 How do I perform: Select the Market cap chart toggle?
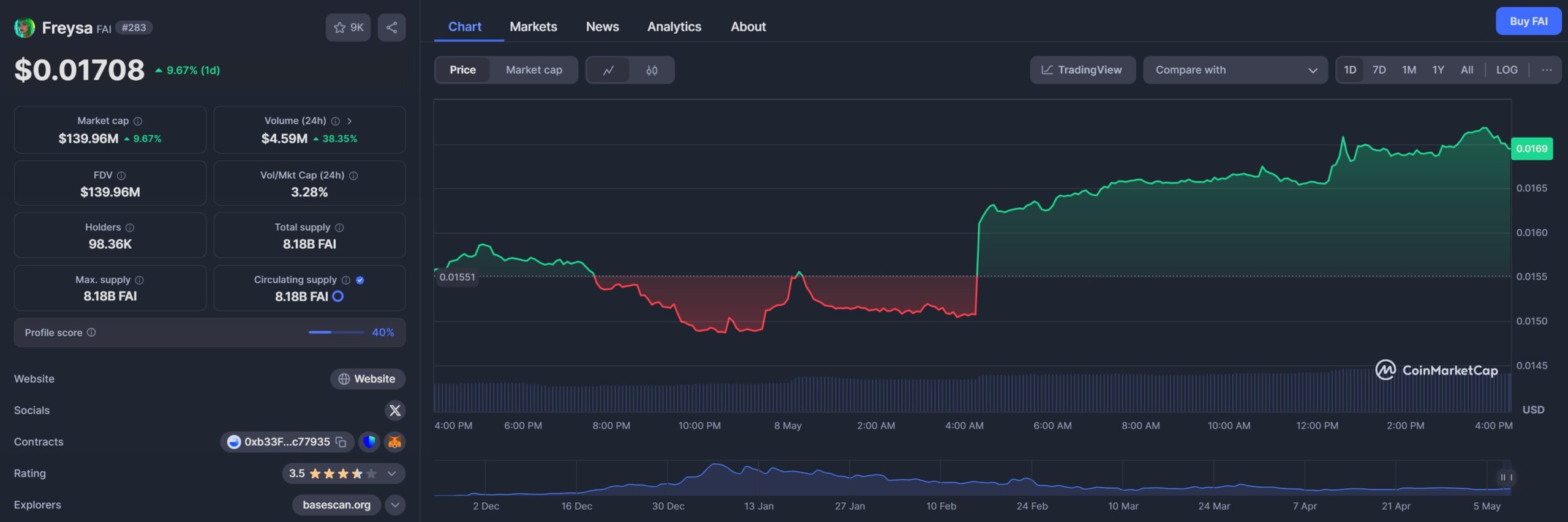pos(533,70)
